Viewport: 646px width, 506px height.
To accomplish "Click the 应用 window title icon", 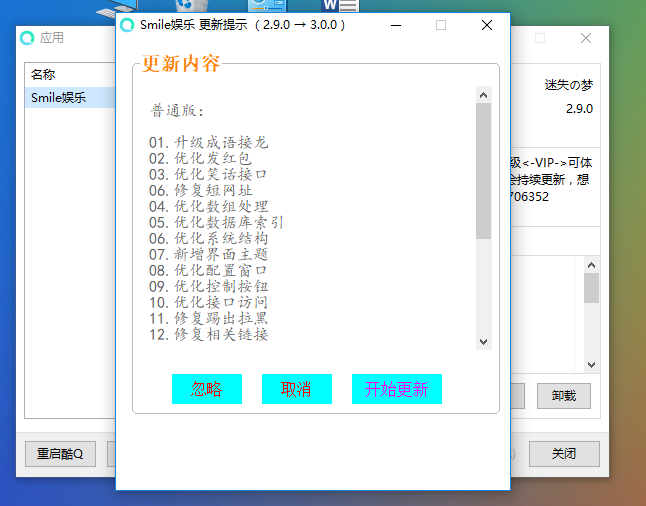I will pos(28,38).
